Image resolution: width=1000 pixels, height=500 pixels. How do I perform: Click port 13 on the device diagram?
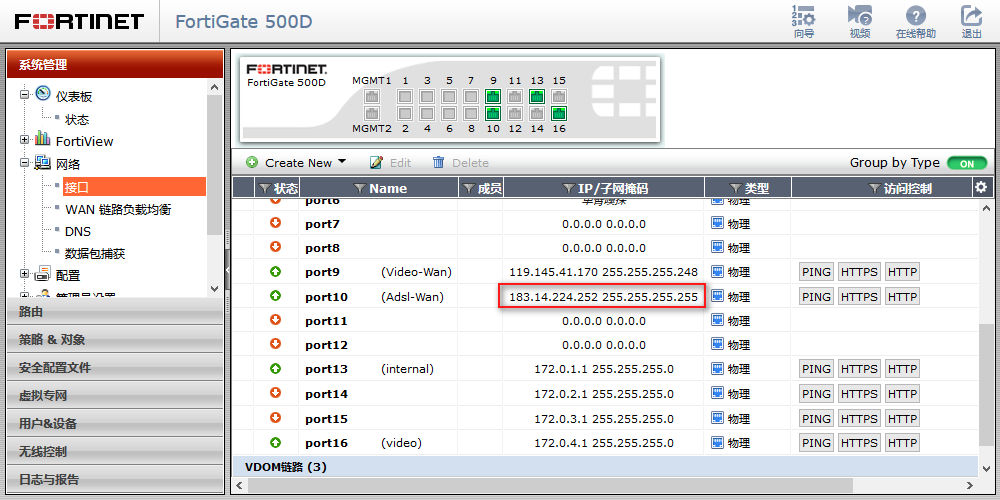pyautogui.click(x=537, y=97)
